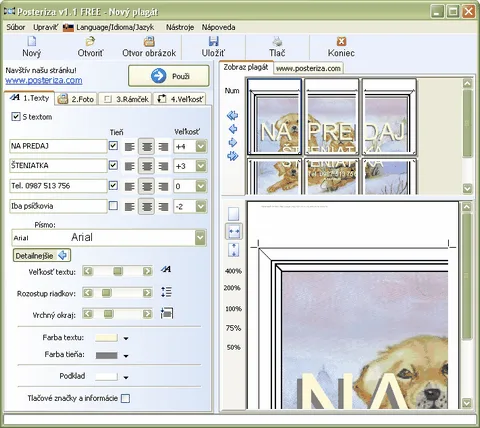Image resolution: width=480 pixels, height=428 pixels.
Task: Click in the Iba psíčkovia text field
Action: (58, 206)
